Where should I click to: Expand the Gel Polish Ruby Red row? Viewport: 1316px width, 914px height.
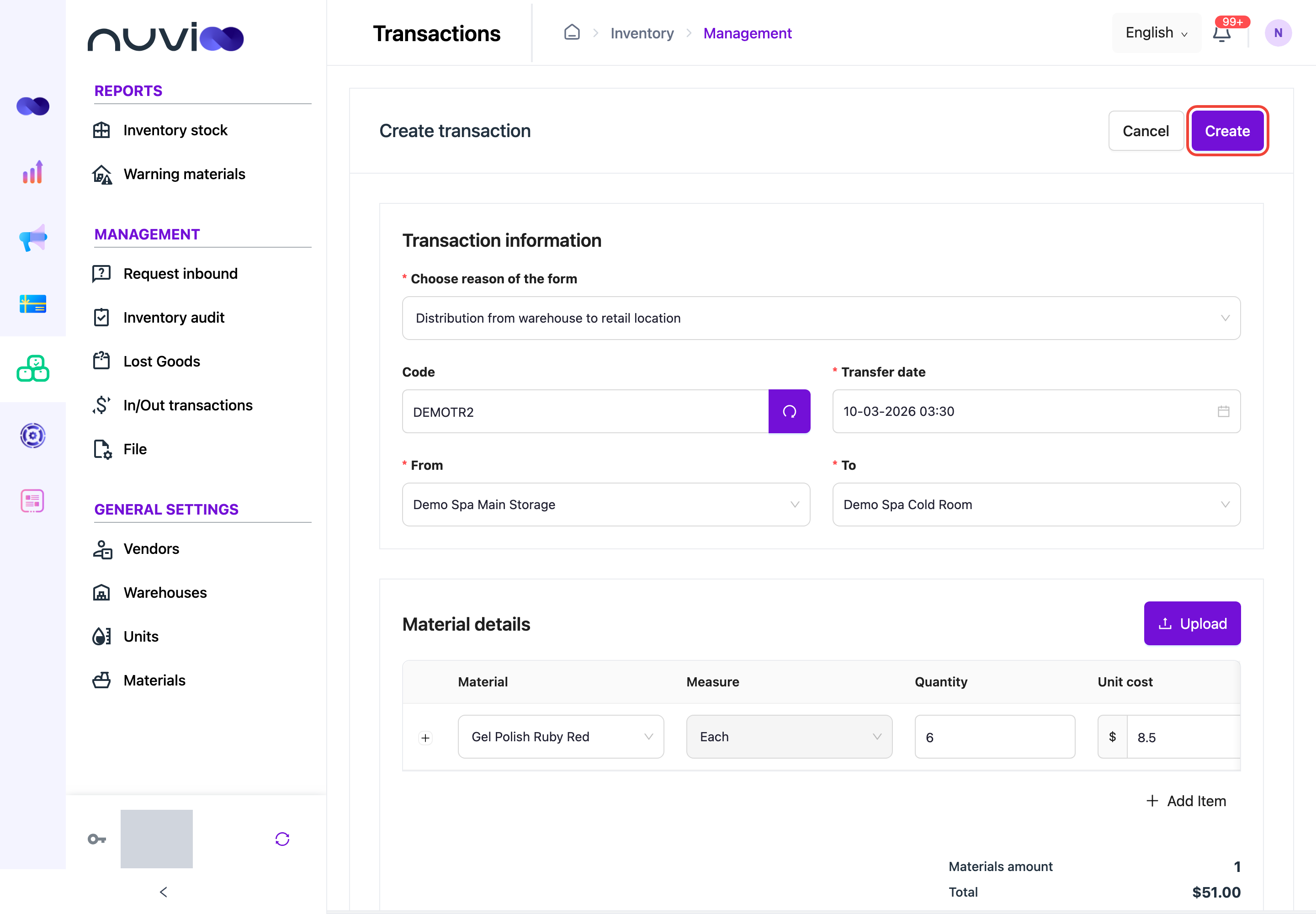pyautogui.click(x=425, y=738)
